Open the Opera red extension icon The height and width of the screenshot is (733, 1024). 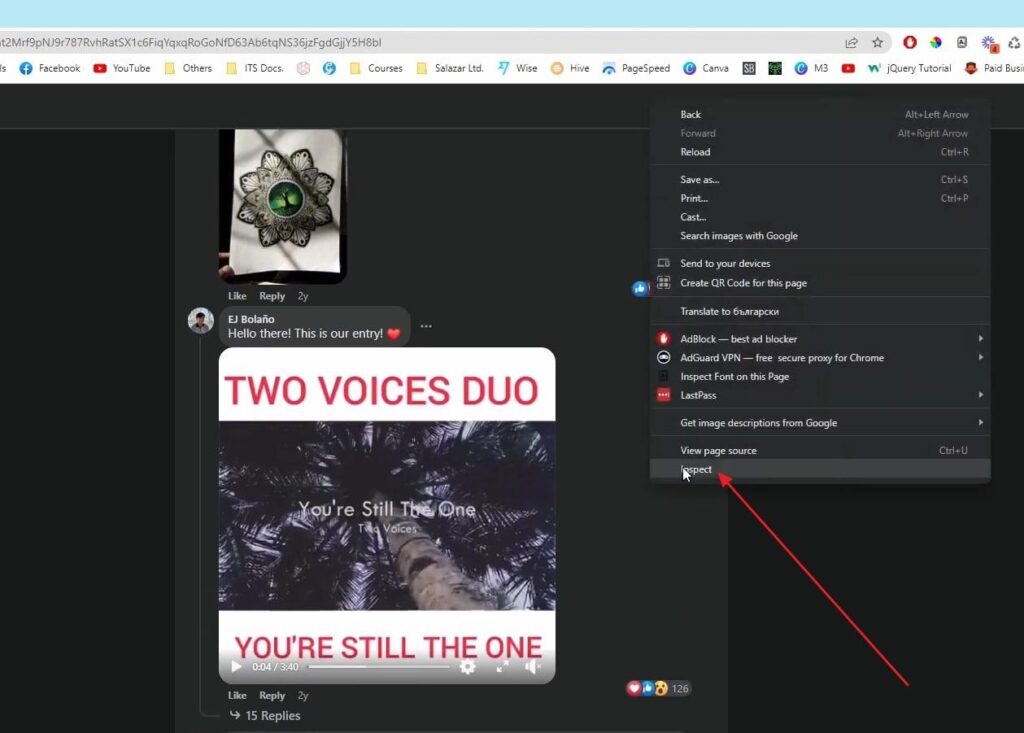pos(910,42)
